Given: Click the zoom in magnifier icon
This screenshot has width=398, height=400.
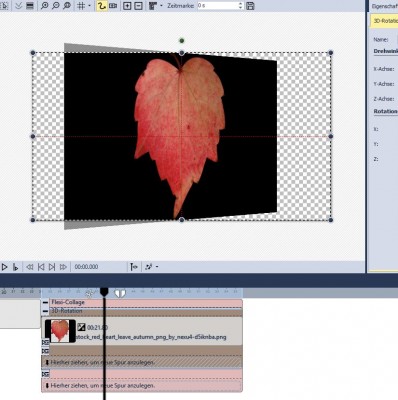Looking at the screenshot, I should coord(44,6).
